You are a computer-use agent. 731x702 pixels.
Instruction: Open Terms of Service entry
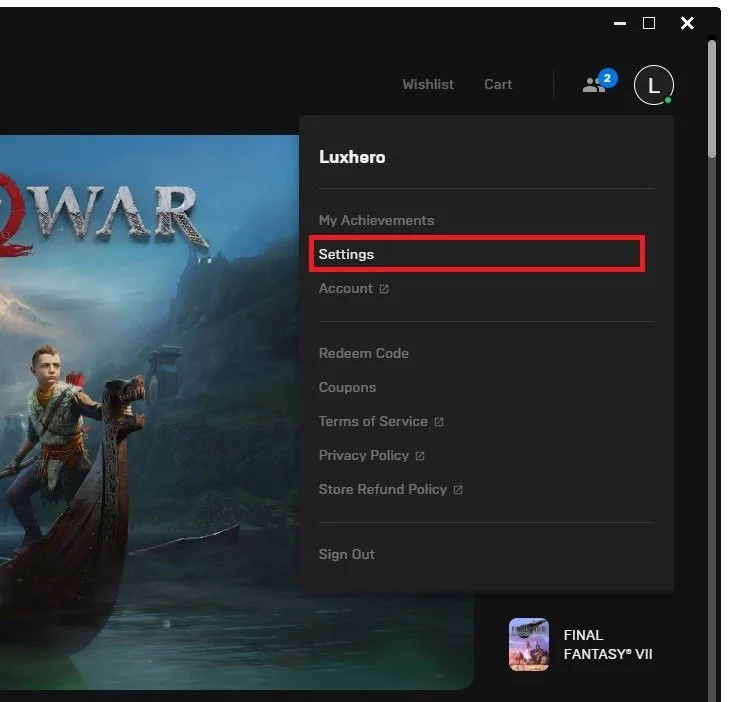(373, 421)
